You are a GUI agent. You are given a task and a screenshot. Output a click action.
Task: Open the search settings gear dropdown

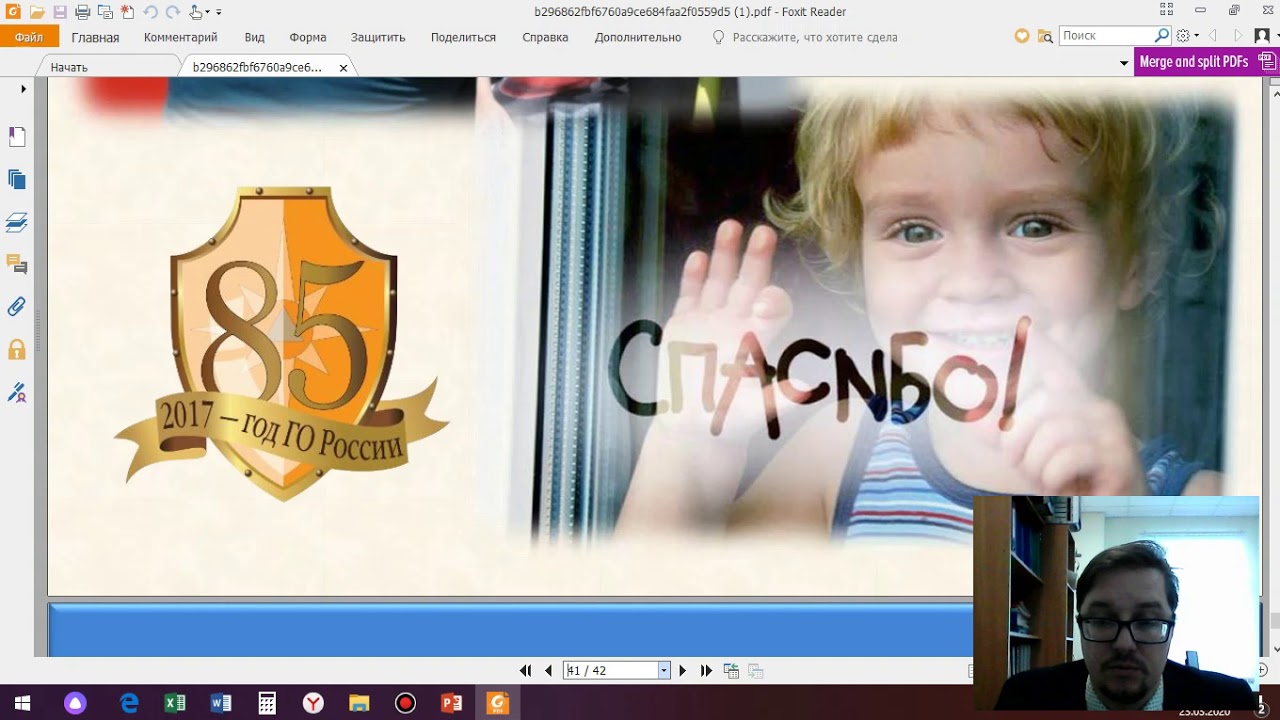1187,35
